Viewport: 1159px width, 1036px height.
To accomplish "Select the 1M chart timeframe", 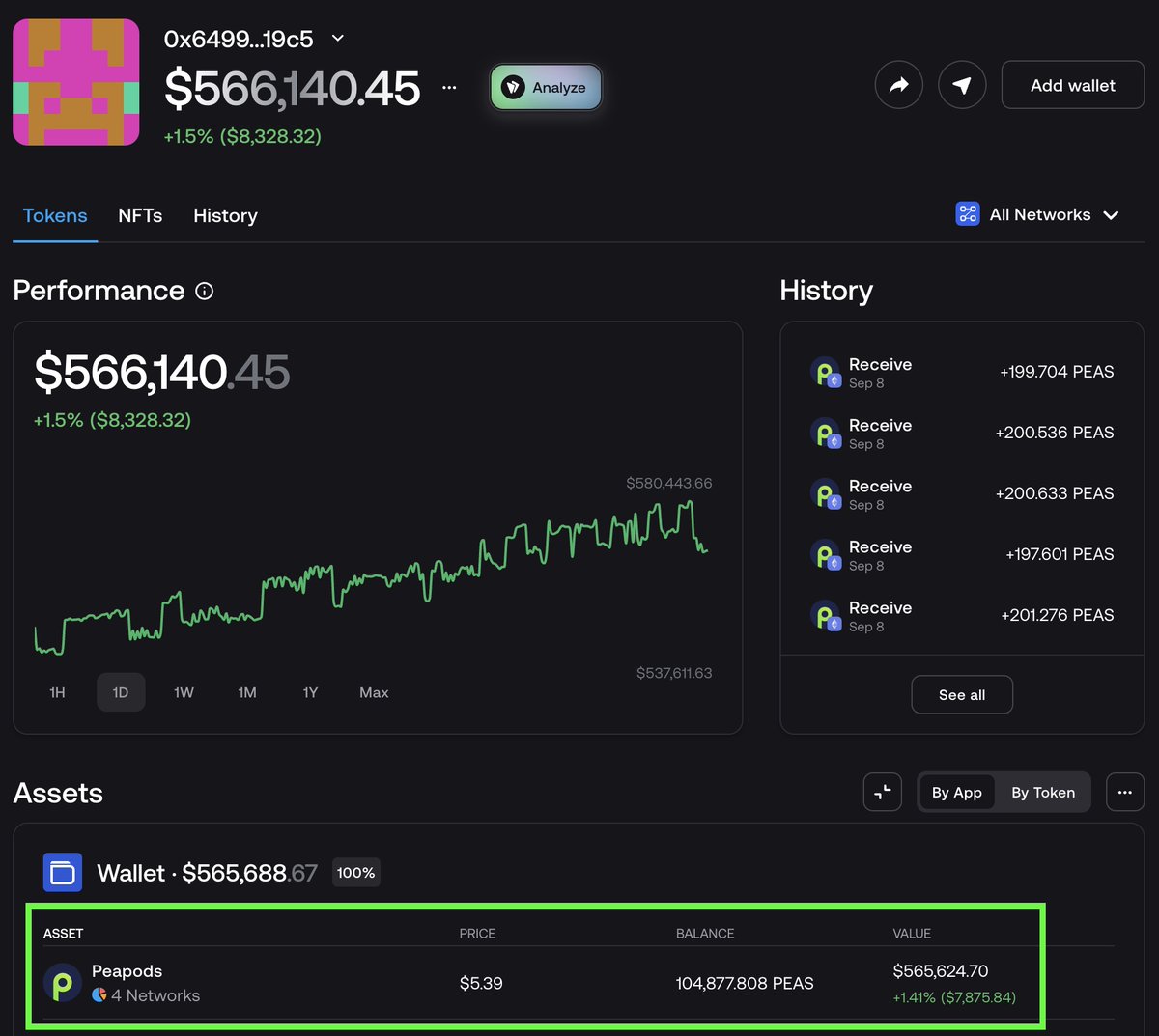I will pyautogui.click(x=247, y=692).
